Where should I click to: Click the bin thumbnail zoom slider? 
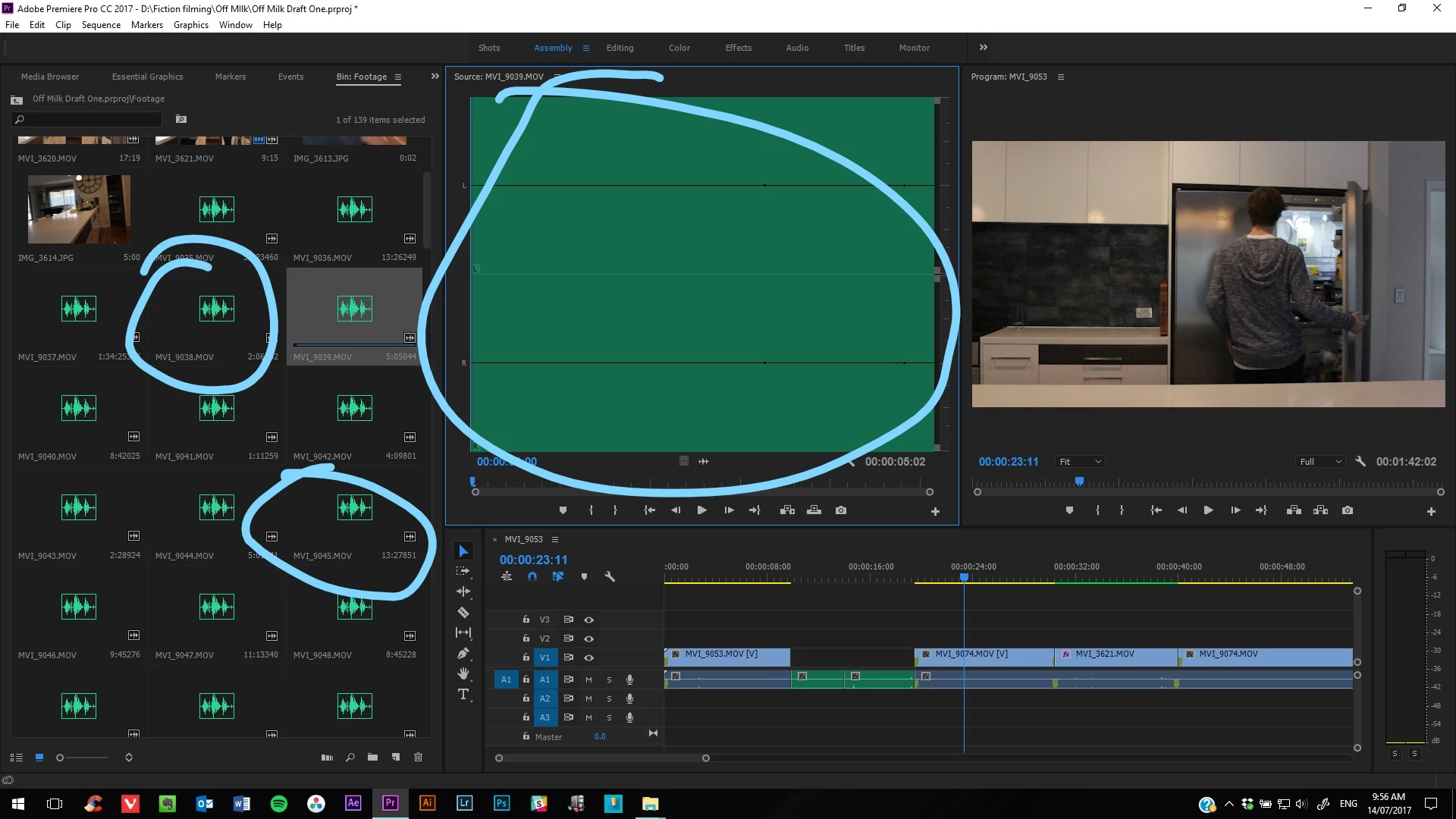(x=60, y=758)
